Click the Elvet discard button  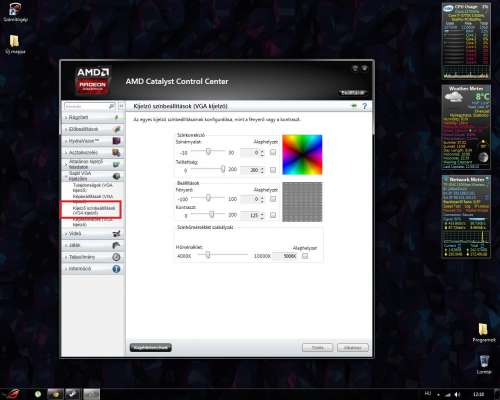pyautogui.click(x=317, y=348)
